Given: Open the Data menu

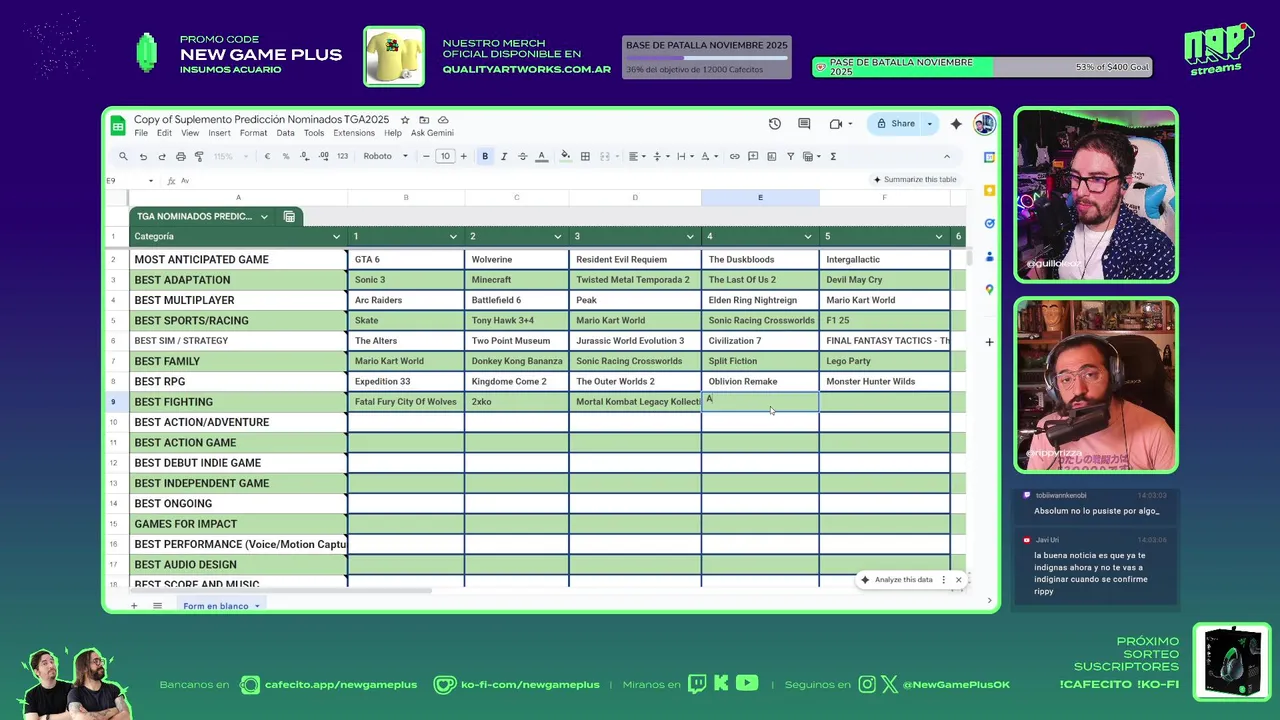Looking at the screenshot, I should [x=285, y=133].
